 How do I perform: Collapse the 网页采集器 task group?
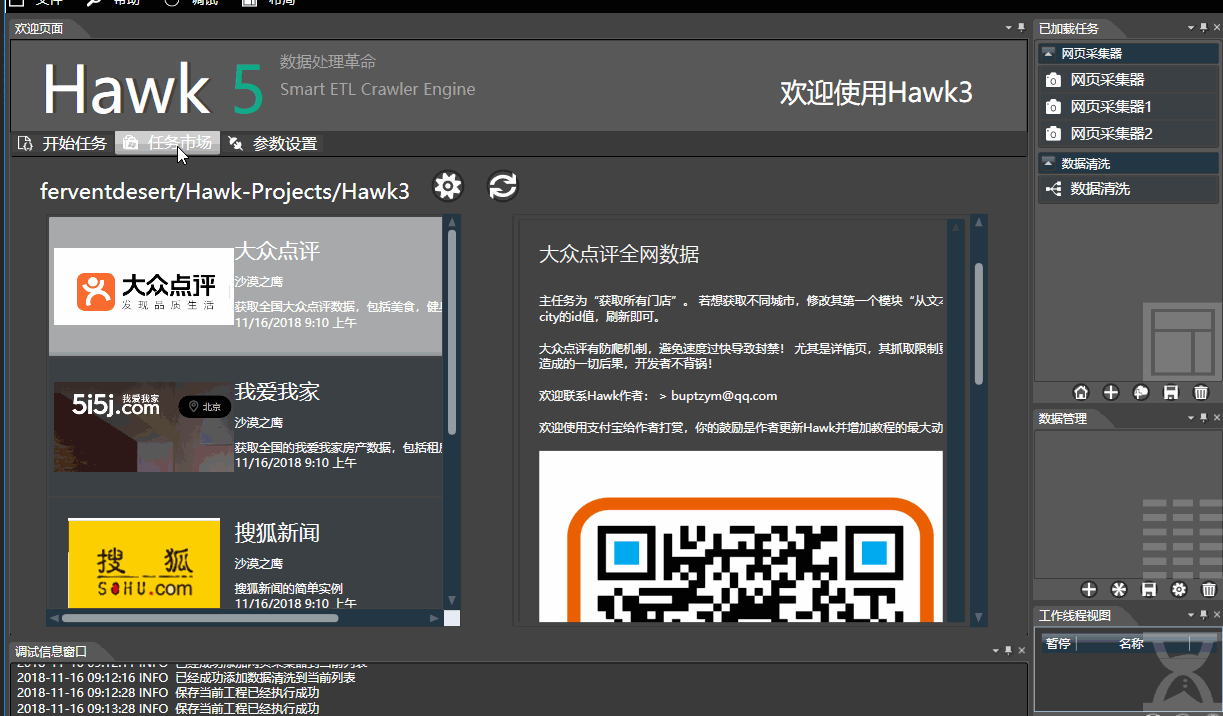1048,53
